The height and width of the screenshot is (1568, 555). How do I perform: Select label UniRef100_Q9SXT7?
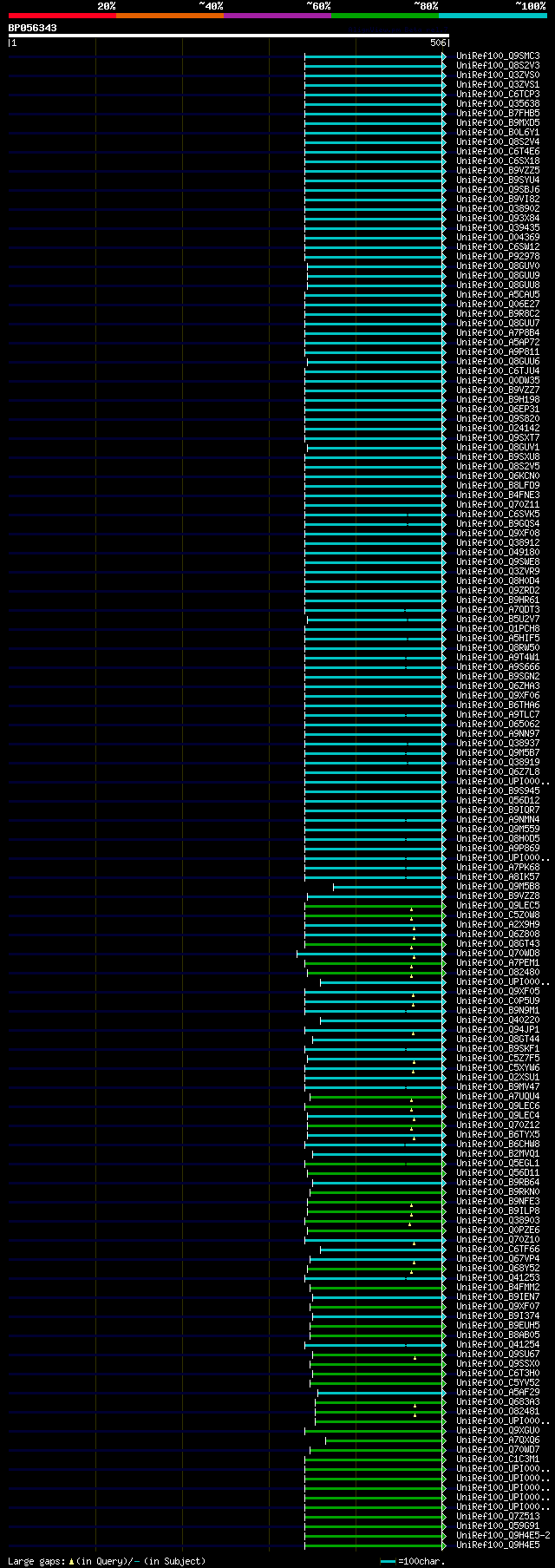pos(498,437)
